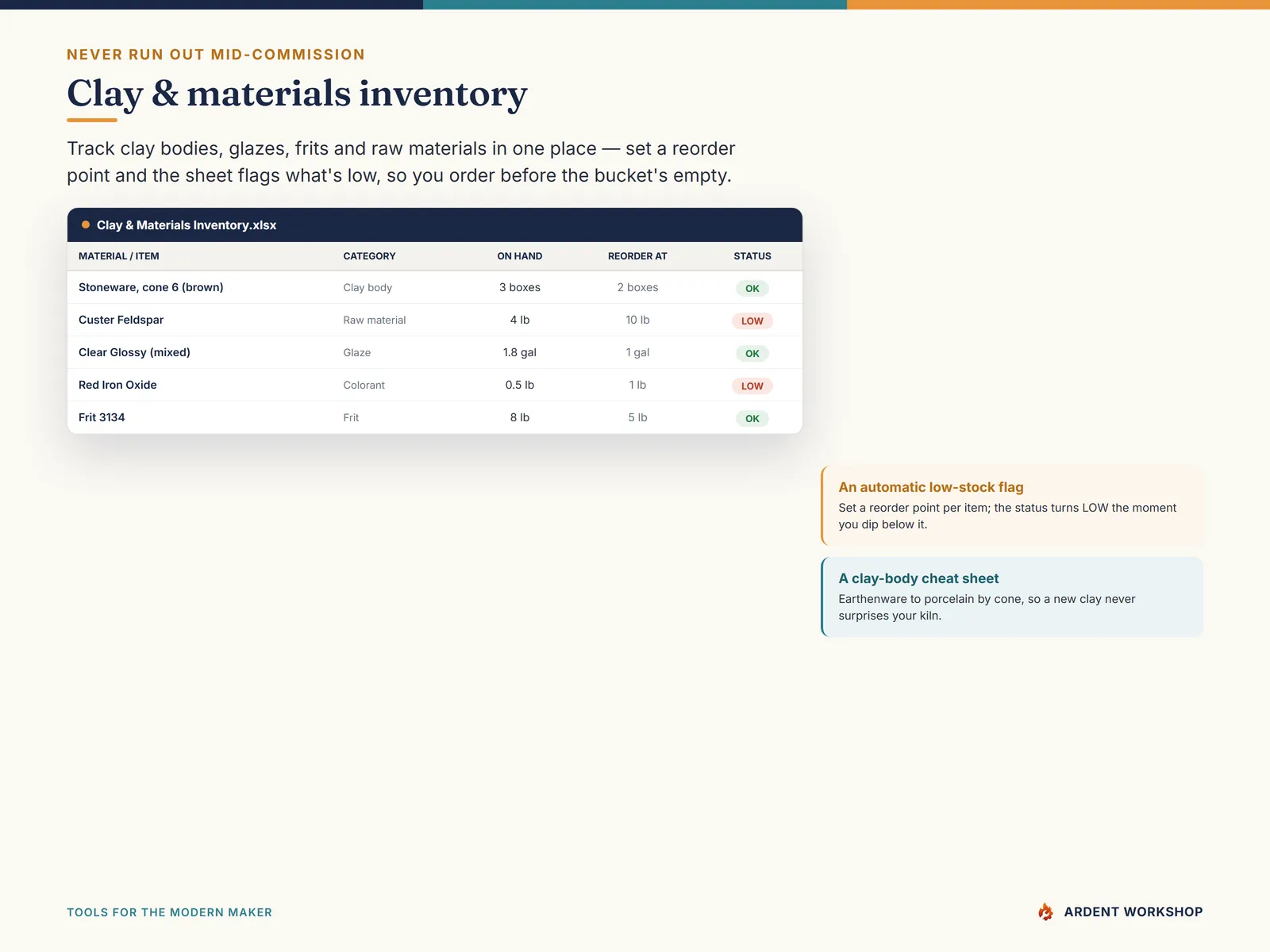The image size is (1270, 952).
Task: Click the 'Clear Glossy (mixed)' item cell
Action: click(x=134, y=352)
